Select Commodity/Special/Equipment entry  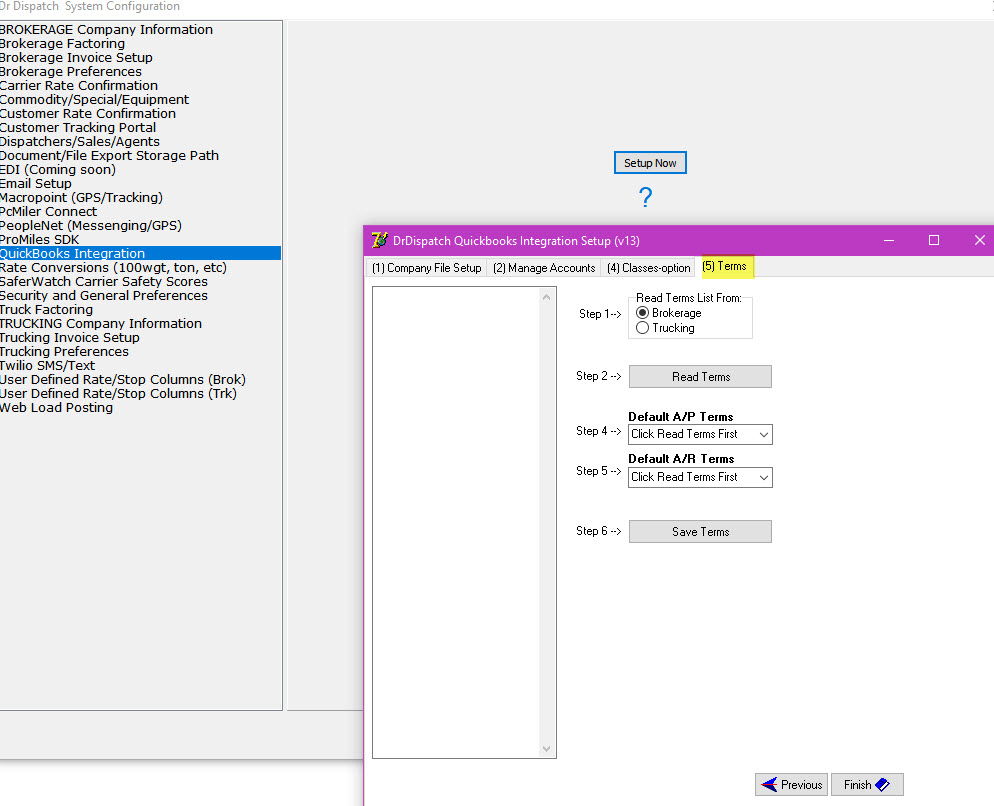point(94,100)
